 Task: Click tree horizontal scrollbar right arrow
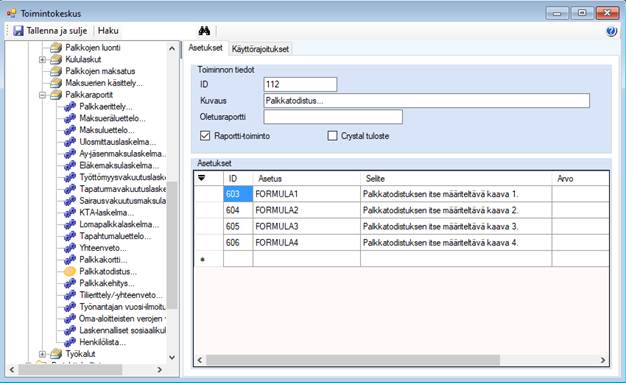pos(160,370)
